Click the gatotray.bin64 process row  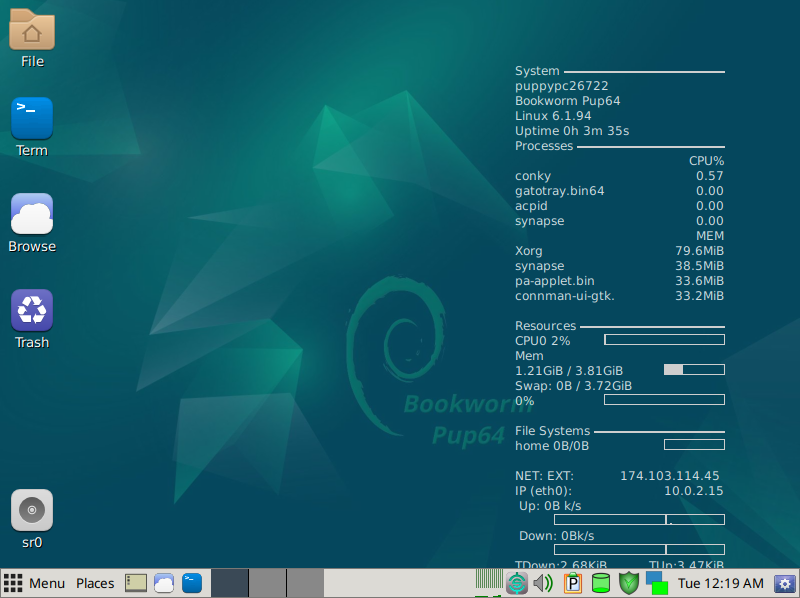click(619, 191)
